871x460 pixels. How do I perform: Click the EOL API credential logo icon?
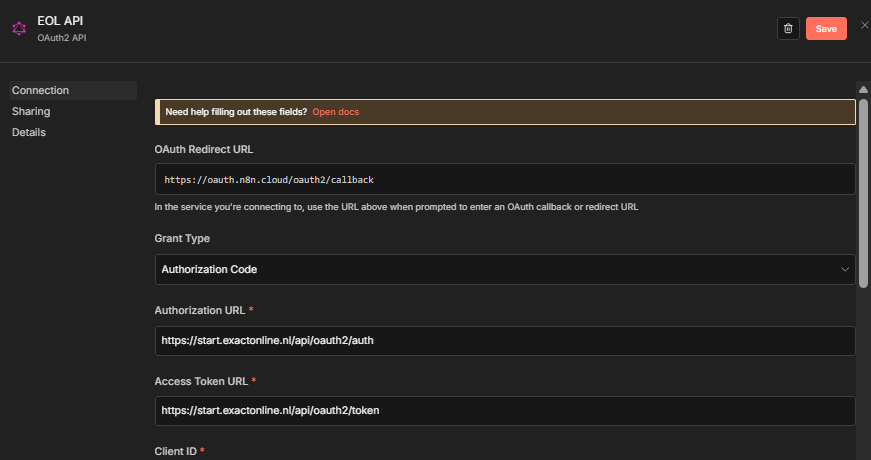click(19, 28)
